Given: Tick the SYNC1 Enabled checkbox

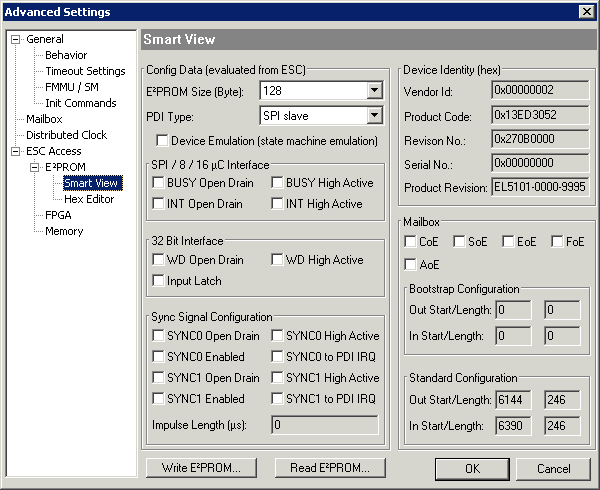Looking at the screenshot, I should point(158,399).
